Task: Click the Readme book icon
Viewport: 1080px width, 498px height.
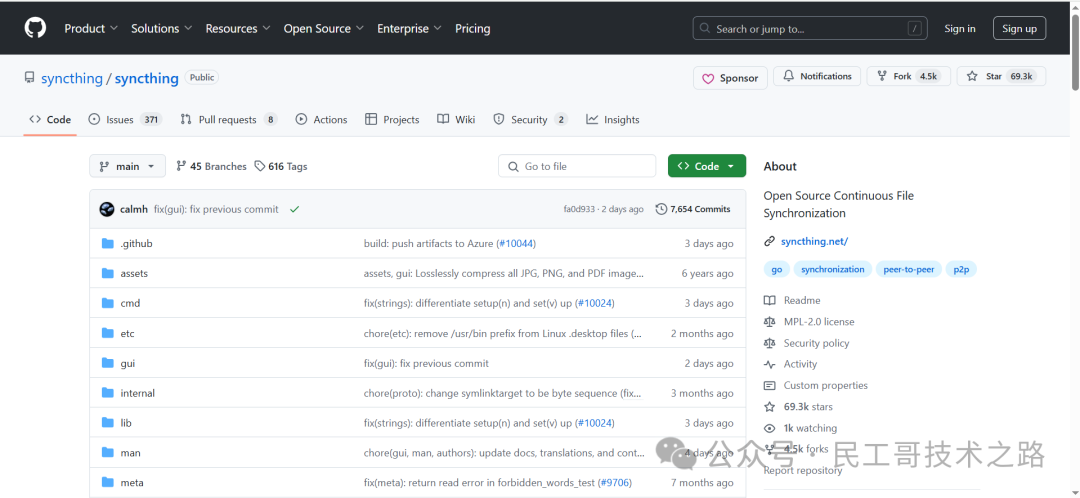Action: pyautogui.click(x=769, y=300)
